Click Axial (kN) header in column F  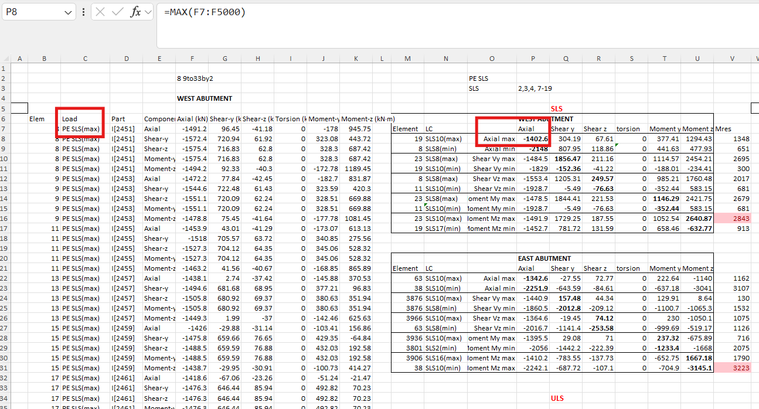point(192,119)
